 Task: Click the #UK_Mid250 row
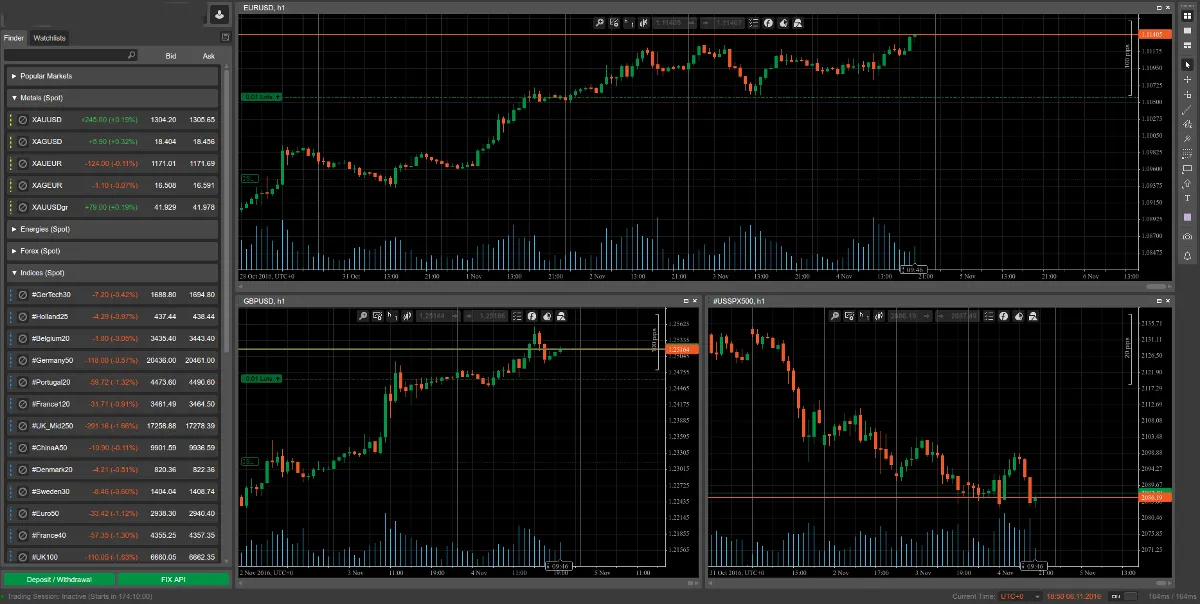click(x=112, y=426)
